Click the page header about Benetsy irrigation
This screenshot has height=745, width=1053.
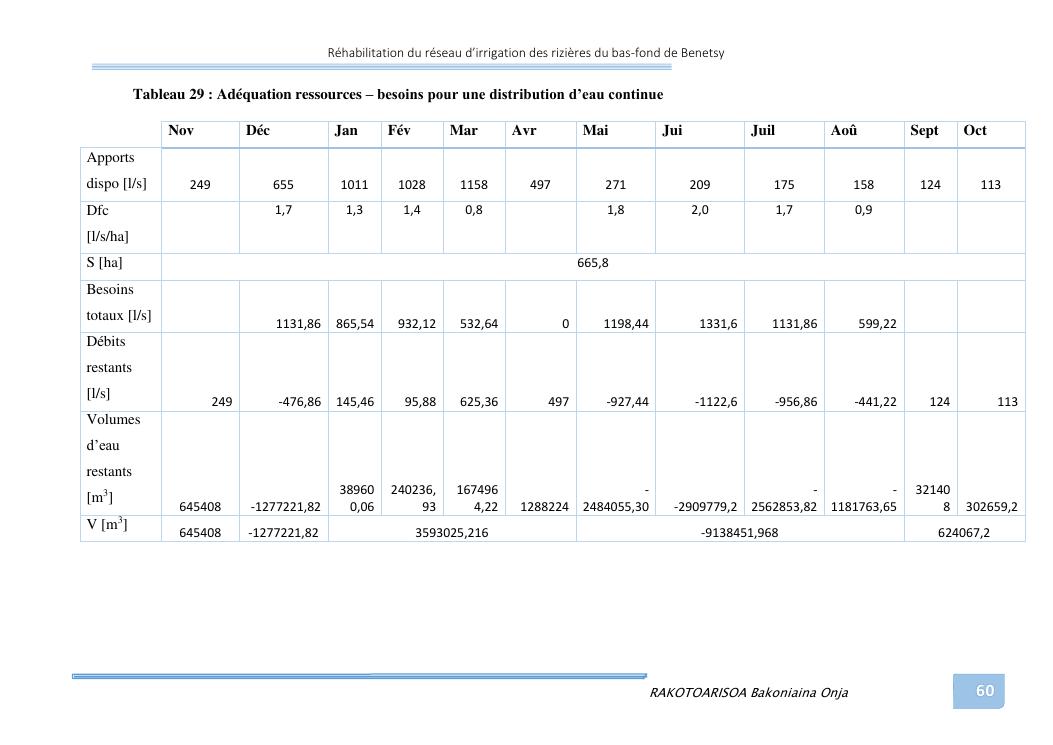coord(525,53)
